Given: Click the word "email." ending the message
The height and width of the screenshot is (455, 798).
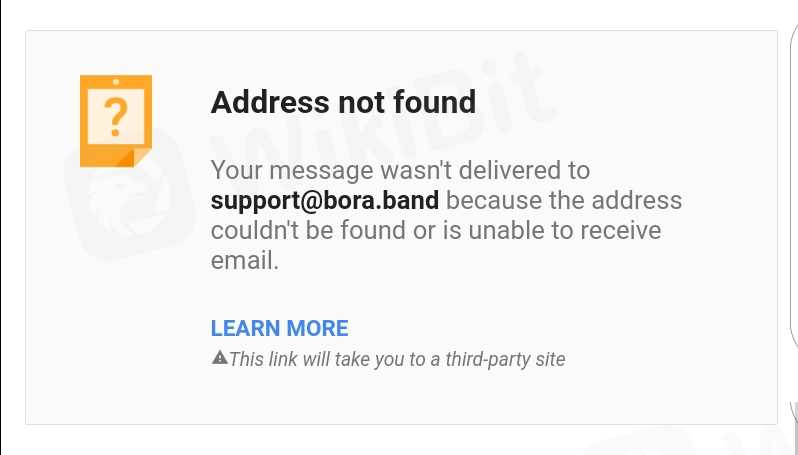Looking at the screenshot, I should tap(244, 262).
